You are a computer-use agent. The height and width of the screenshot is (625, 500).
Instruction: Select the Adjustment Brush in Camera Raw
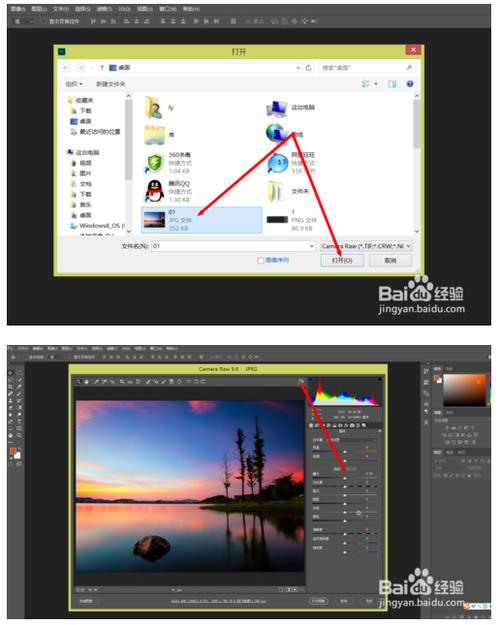163,381
